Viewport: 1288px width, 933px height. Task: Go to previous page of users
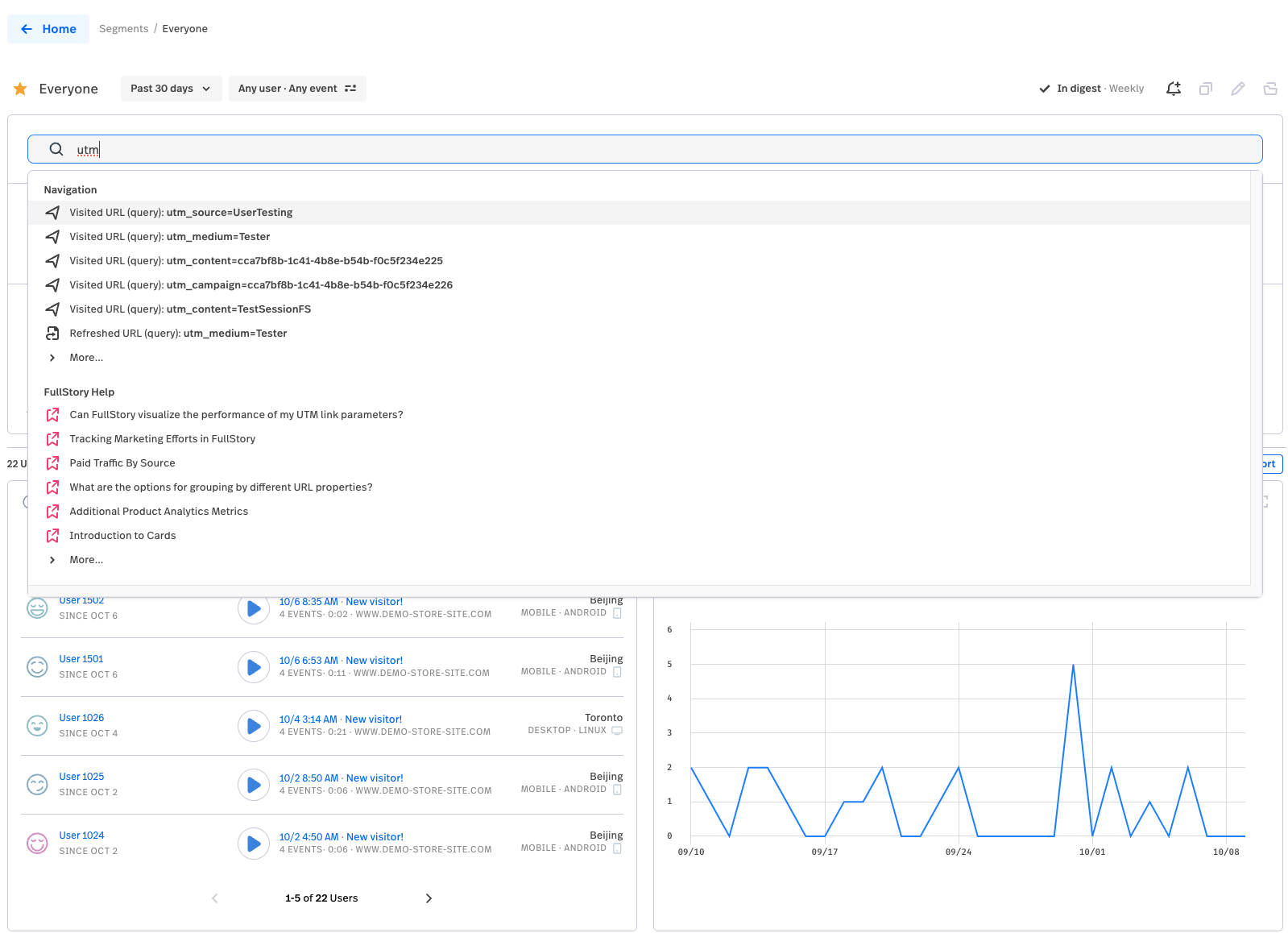tap(214, 898)
